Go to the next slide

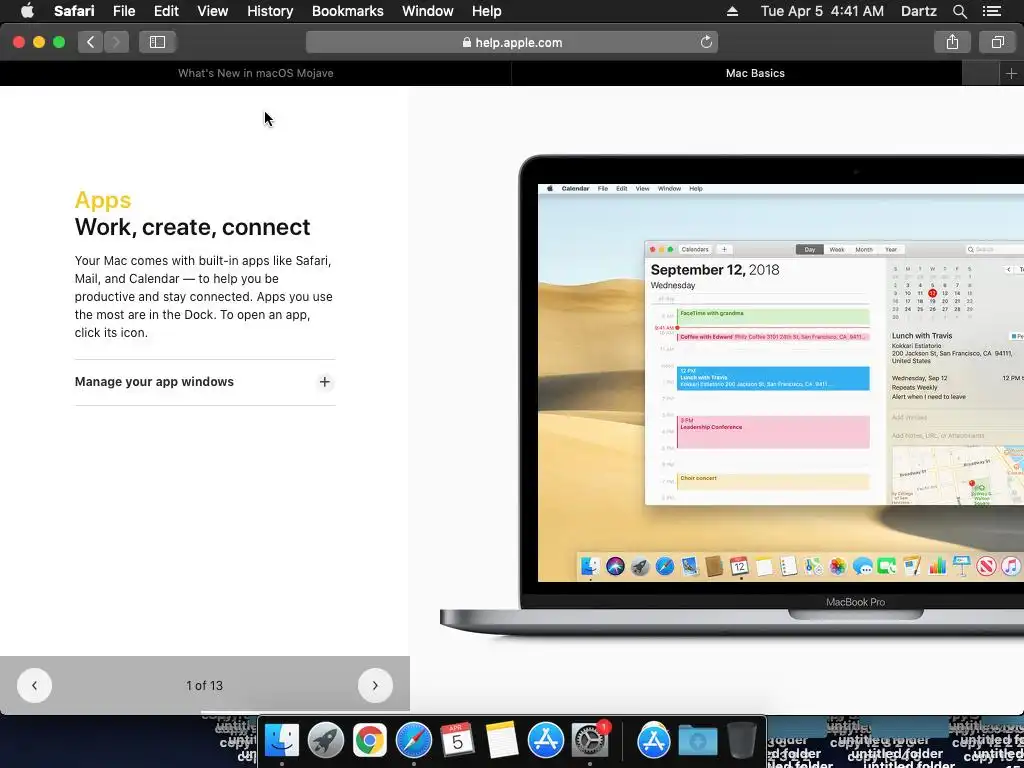[375, 685]
